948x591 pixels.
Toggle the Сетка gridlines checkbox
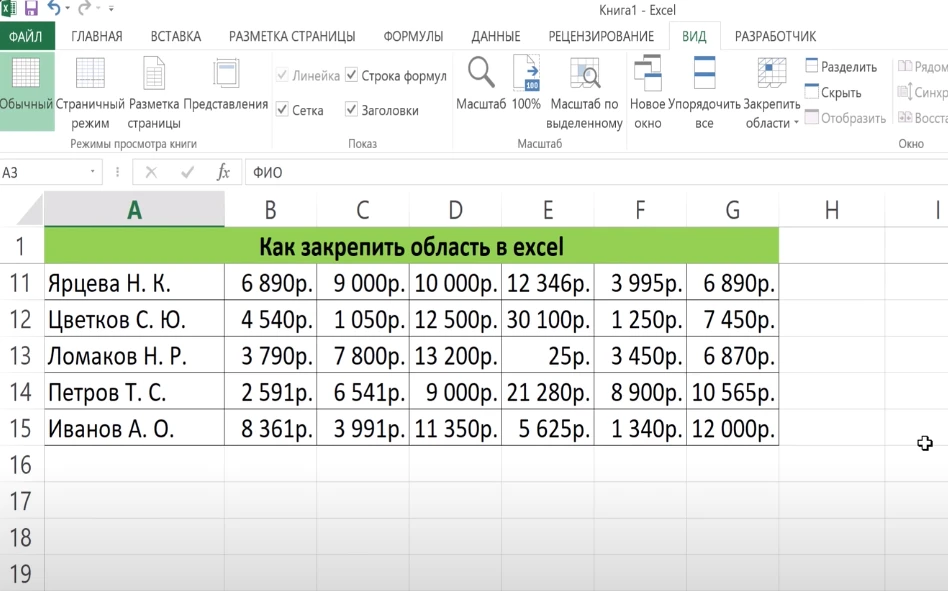pyautogui.click(x=283, y=110)
